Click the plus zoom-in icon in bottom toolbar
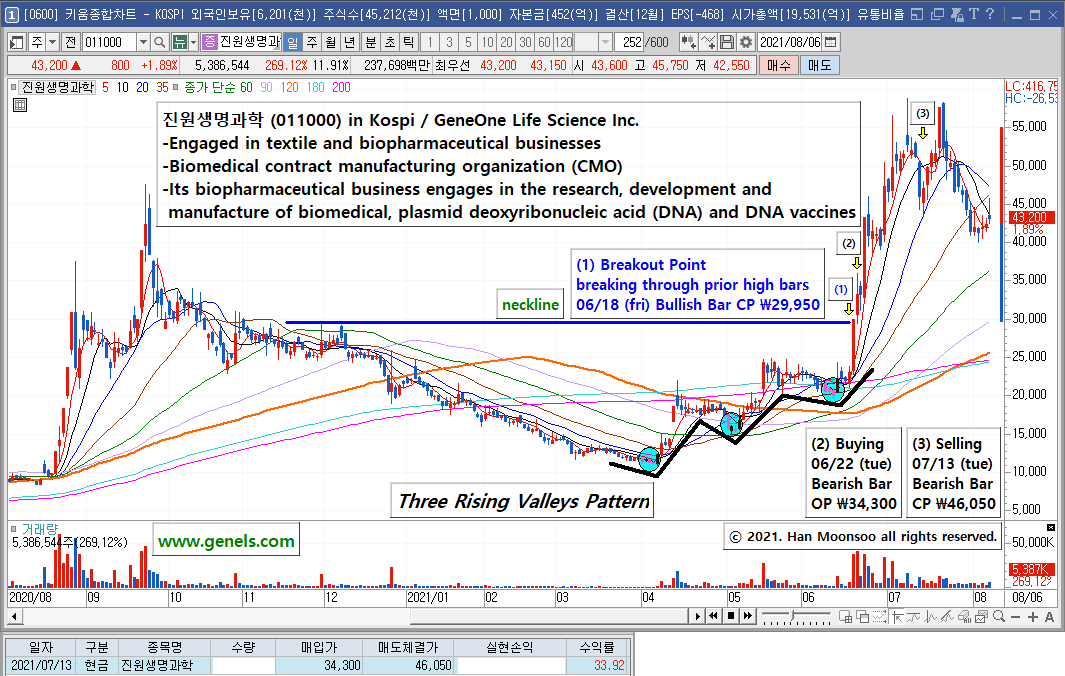Screen dimensions: 1065x676 [x=1032, y=617]
